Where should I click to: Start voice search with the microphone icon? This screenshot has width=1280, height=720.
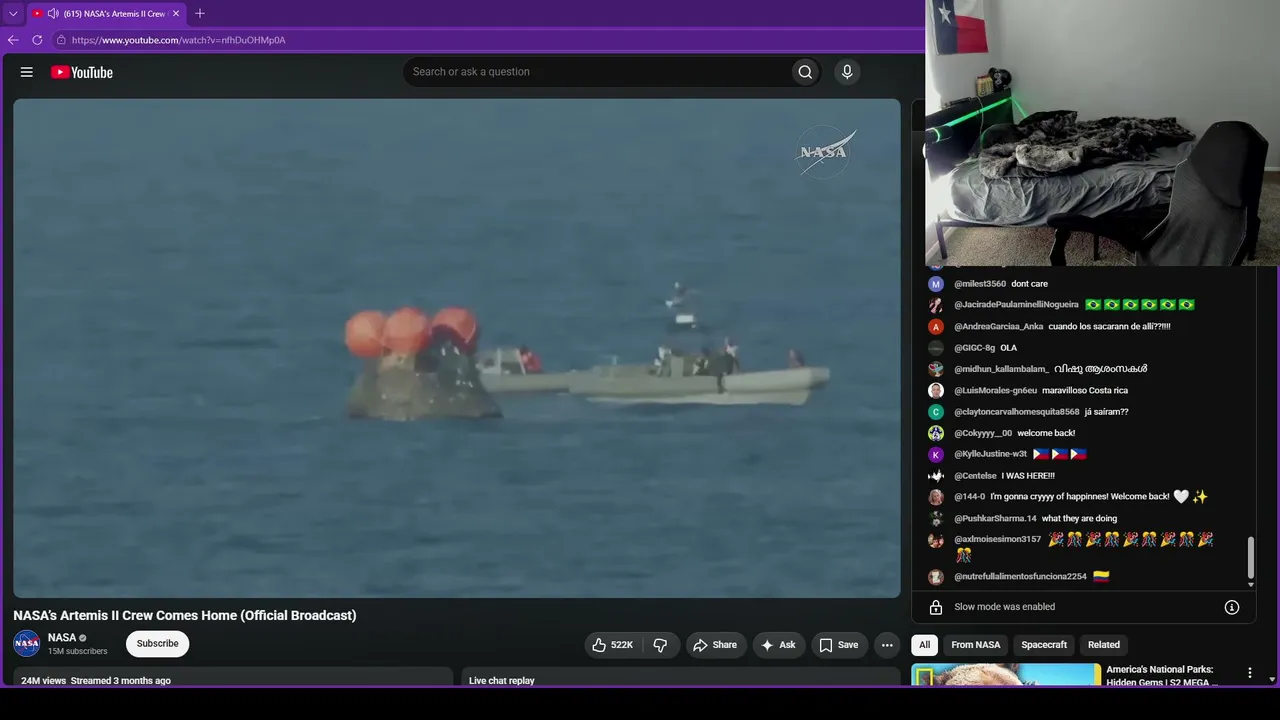coord(847,72)
